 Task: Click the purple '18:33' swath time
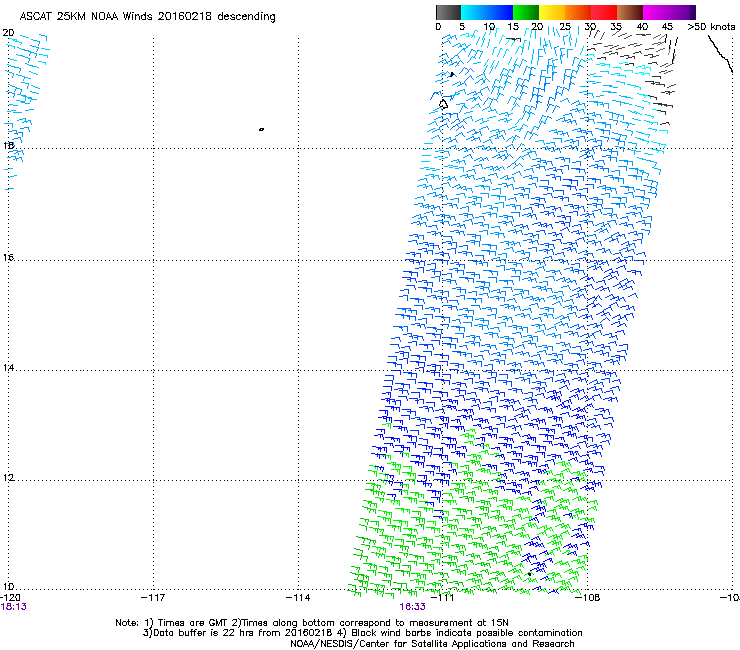[412, 607]
